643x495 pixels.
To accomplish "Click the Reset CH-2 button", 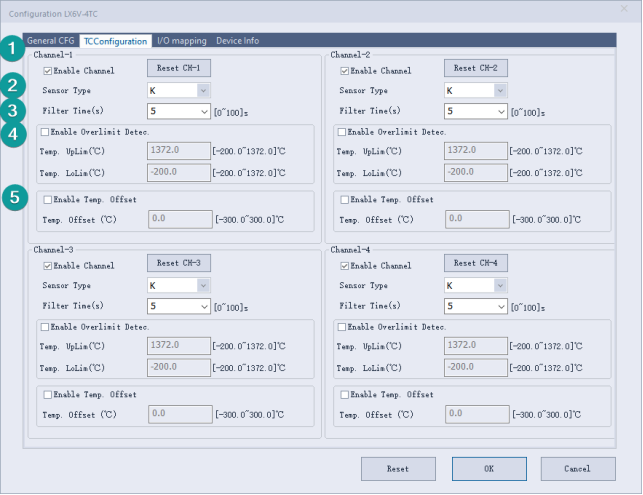I will pos(476,68).
